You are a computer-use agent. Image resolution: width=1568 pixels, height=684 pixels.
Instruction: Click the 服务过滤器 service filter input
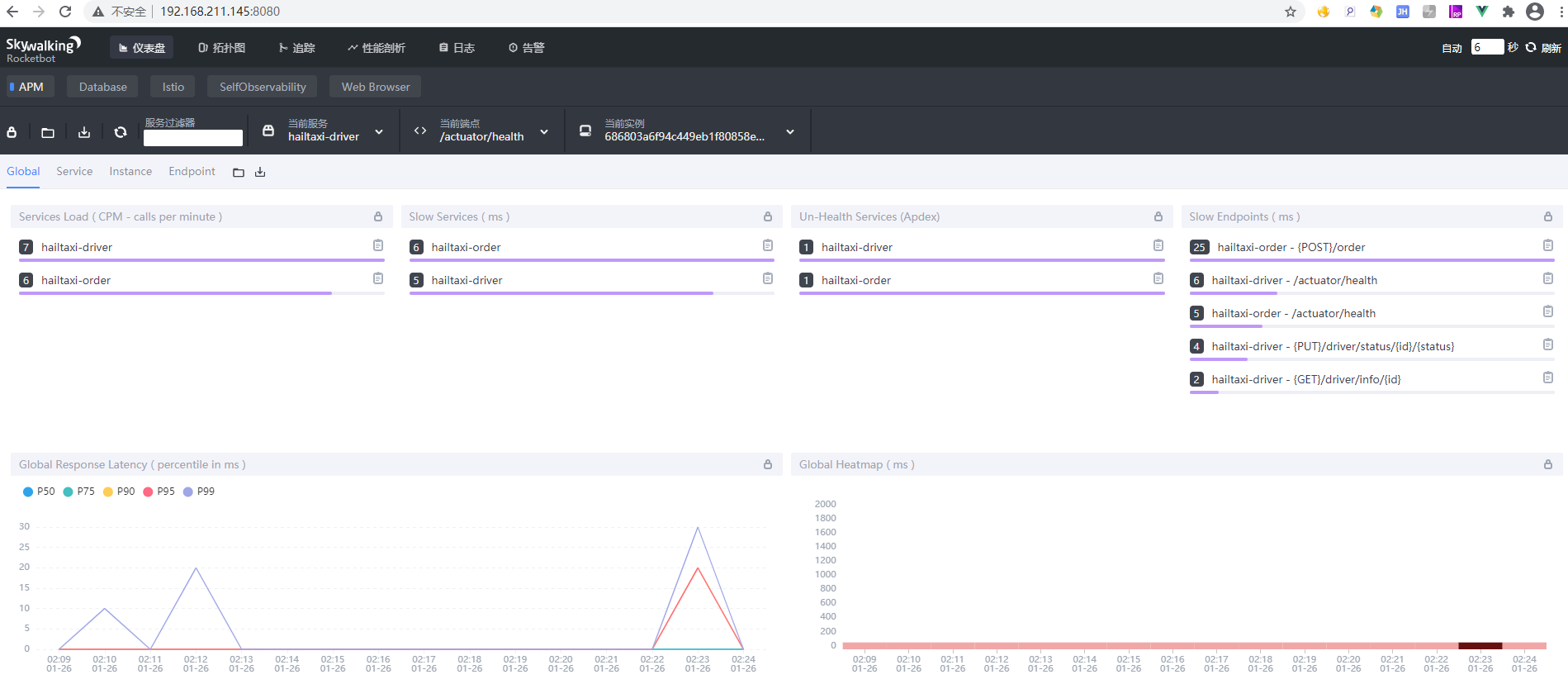coord(193,138)
